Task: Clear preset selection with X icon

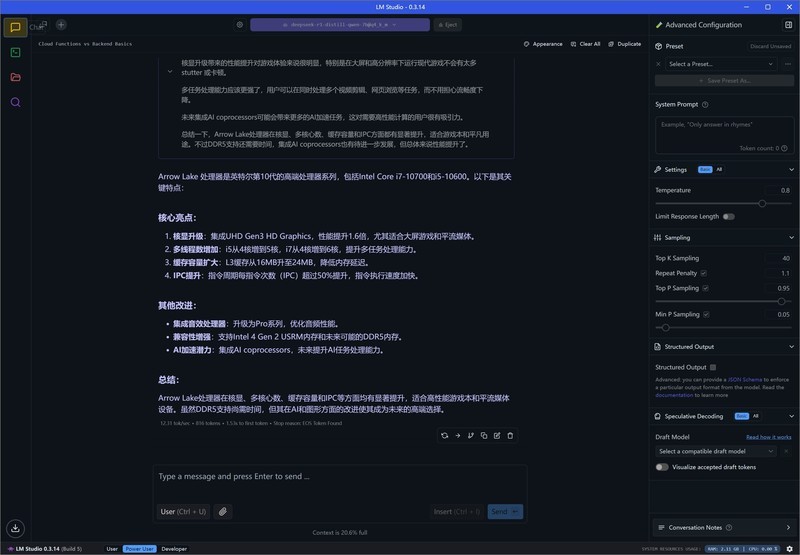Action: pos(658,64)
